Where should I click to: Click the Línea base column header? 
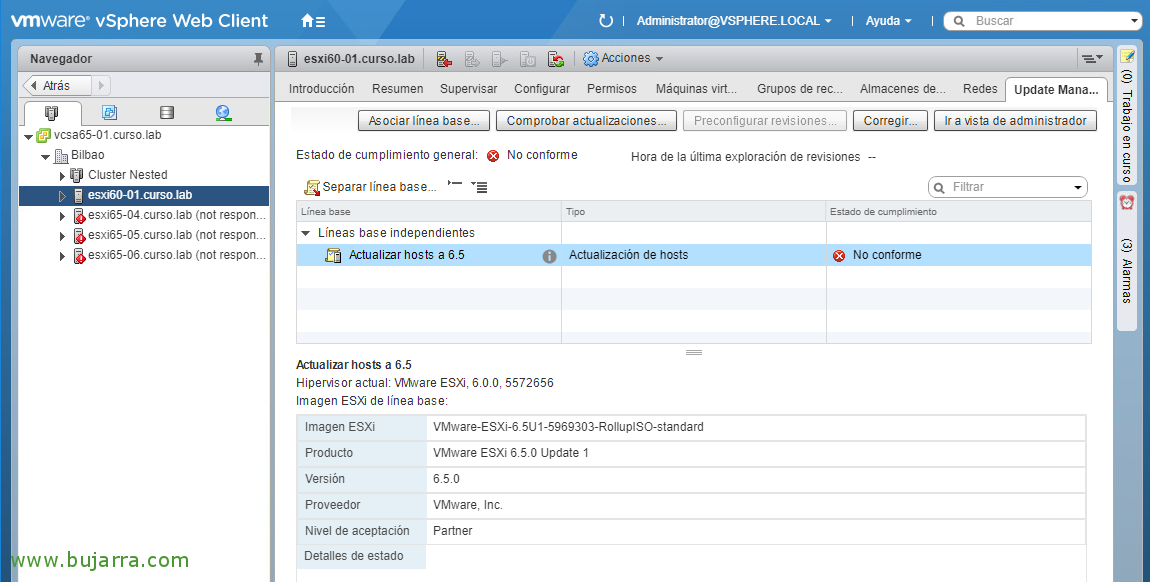click(x=428, y=212)
